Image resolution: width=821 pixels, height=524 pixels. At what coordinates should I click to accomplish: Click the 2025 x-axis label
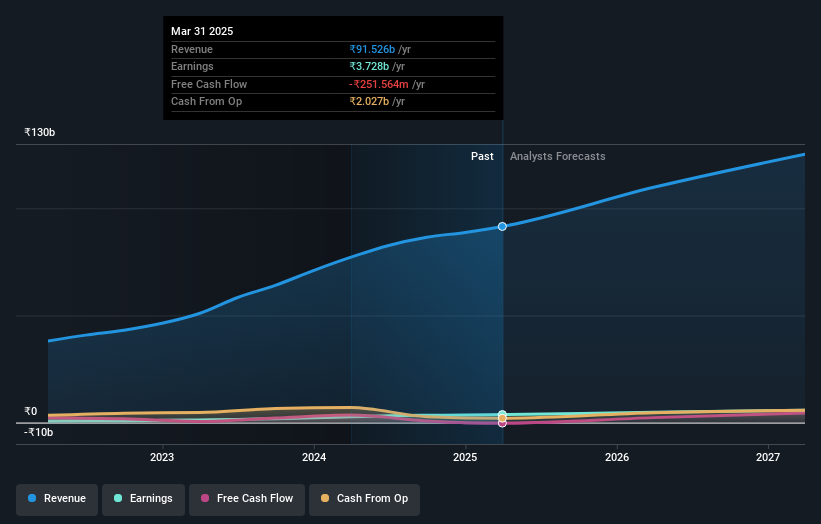pos(465,458)
